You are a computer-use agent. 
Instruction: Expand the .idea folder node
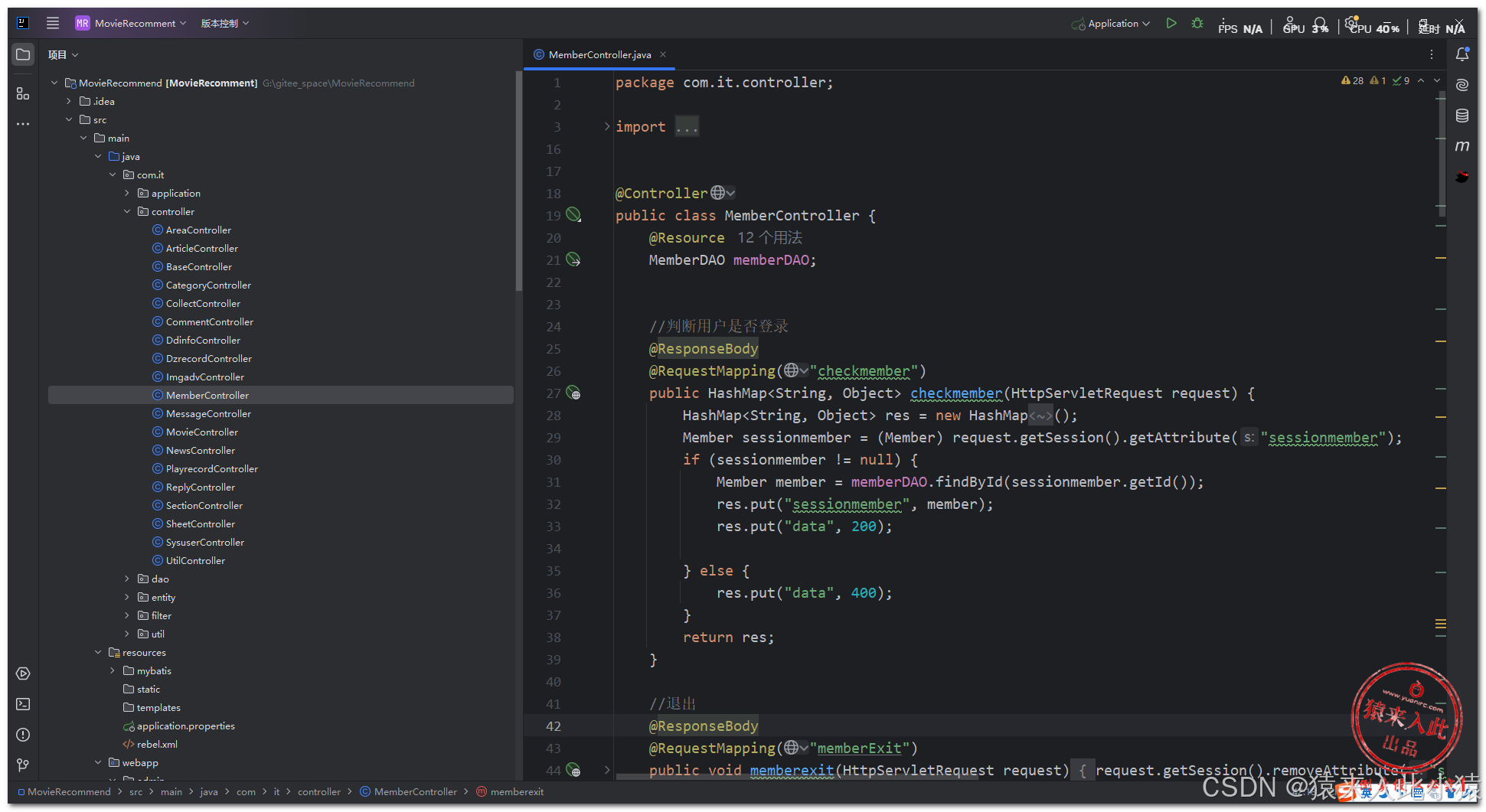[x=69, y=101]
